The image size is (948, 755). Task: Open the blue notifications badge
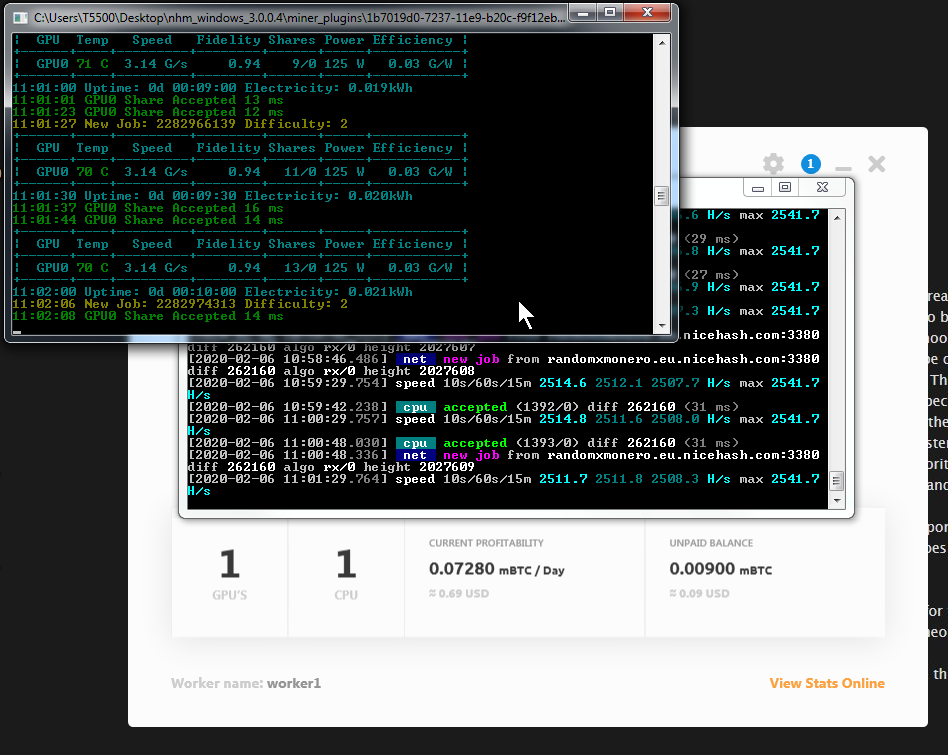810,164
